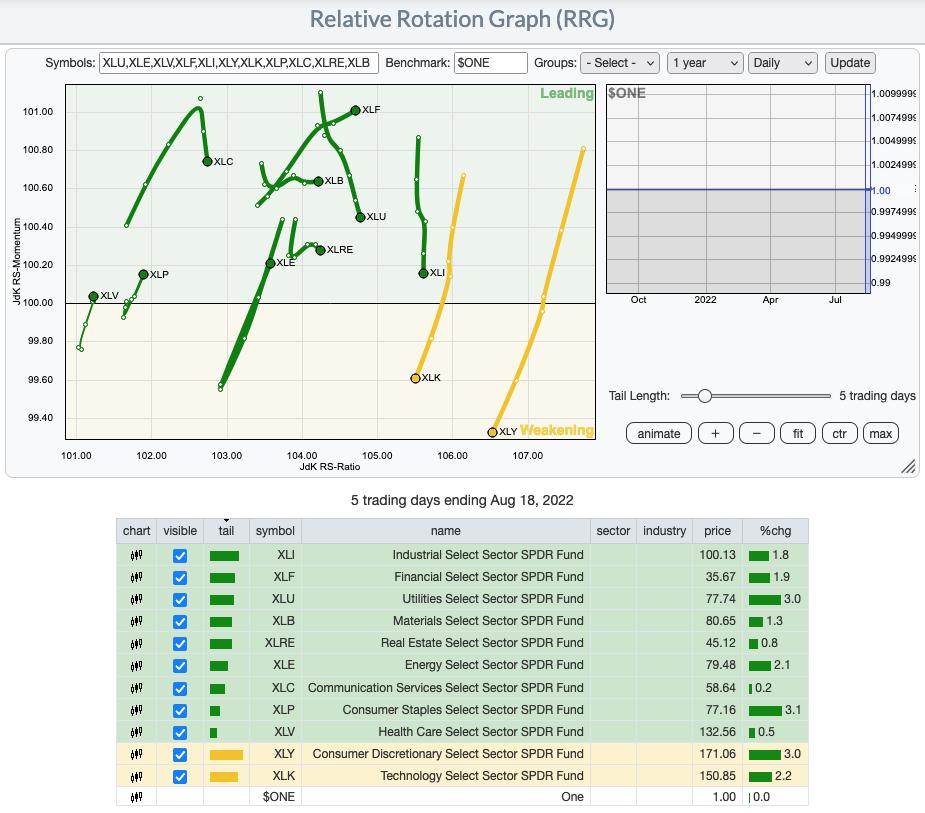Image resolution: width=925 pixels, height=813 pixels.
Task: Open the Daily frequency dropdown
Action: 782,63
